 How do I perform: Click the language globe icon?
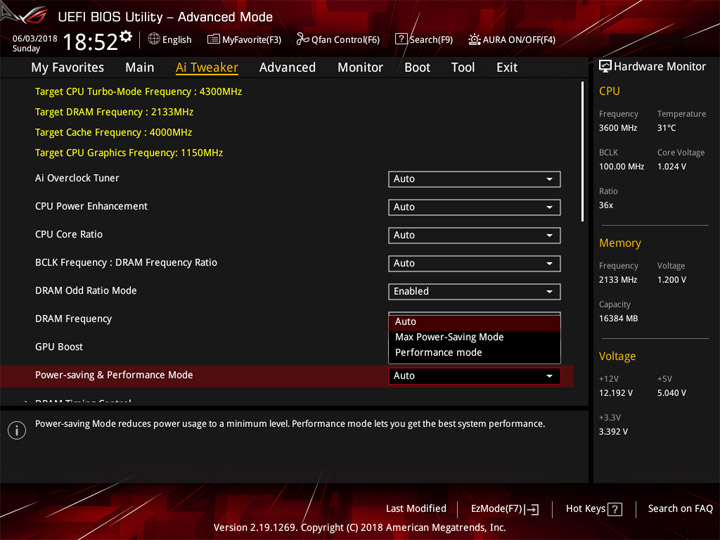pyautogui.click(x=154, y=39)
